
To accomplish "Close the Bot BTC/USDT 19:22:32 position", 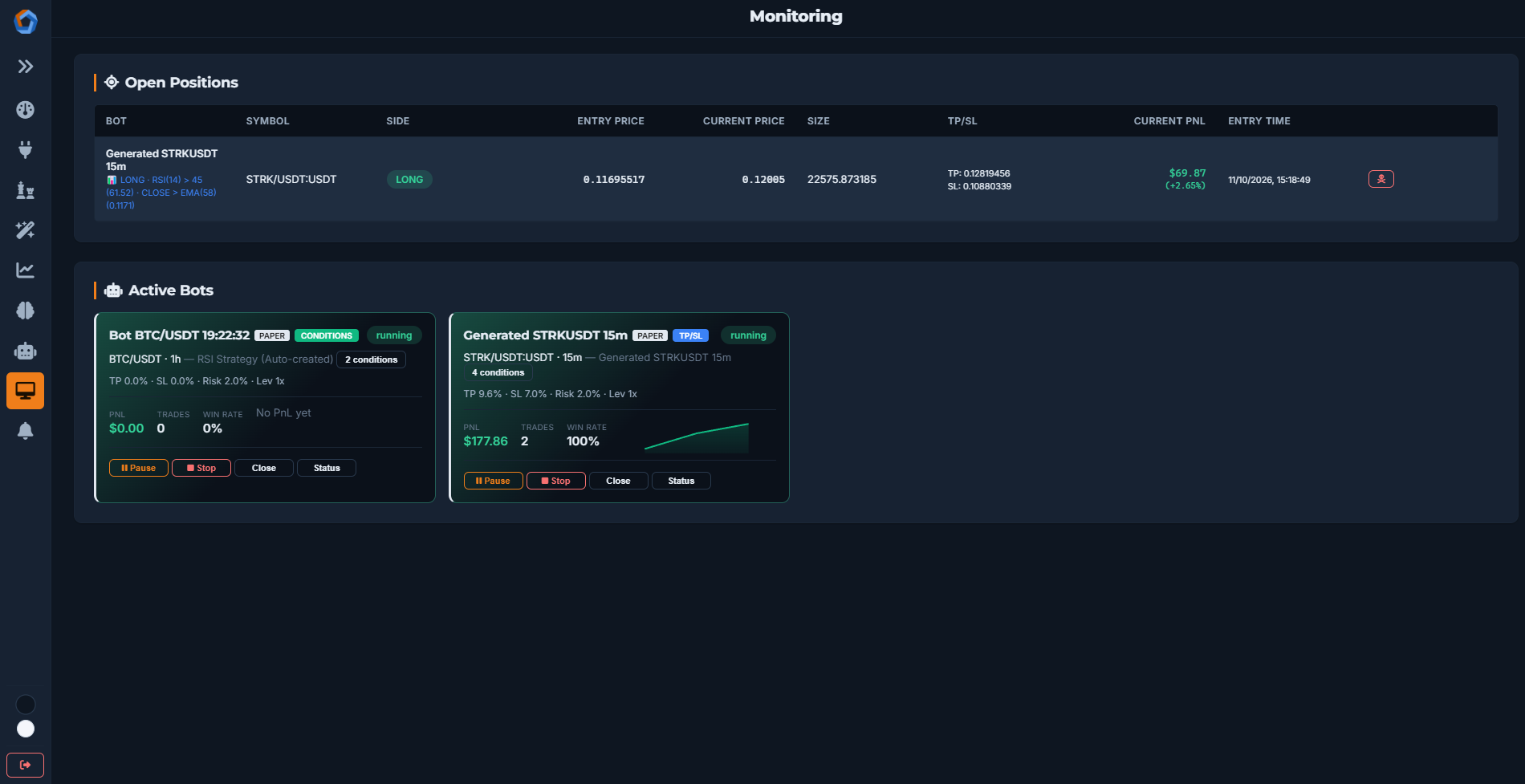I will click(264, 468).
